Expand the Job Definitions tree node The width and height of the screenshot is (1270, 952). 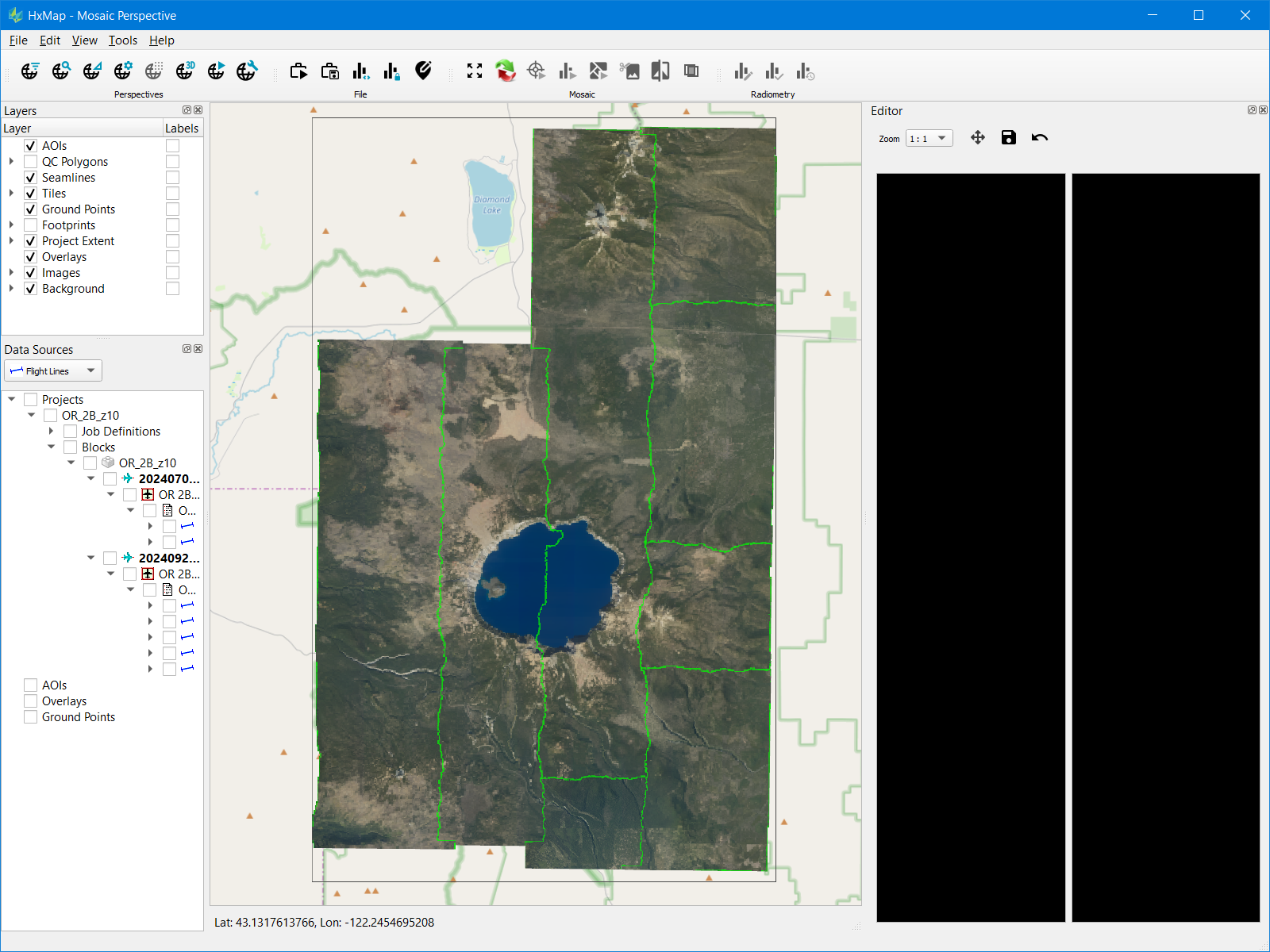point(52,432)
